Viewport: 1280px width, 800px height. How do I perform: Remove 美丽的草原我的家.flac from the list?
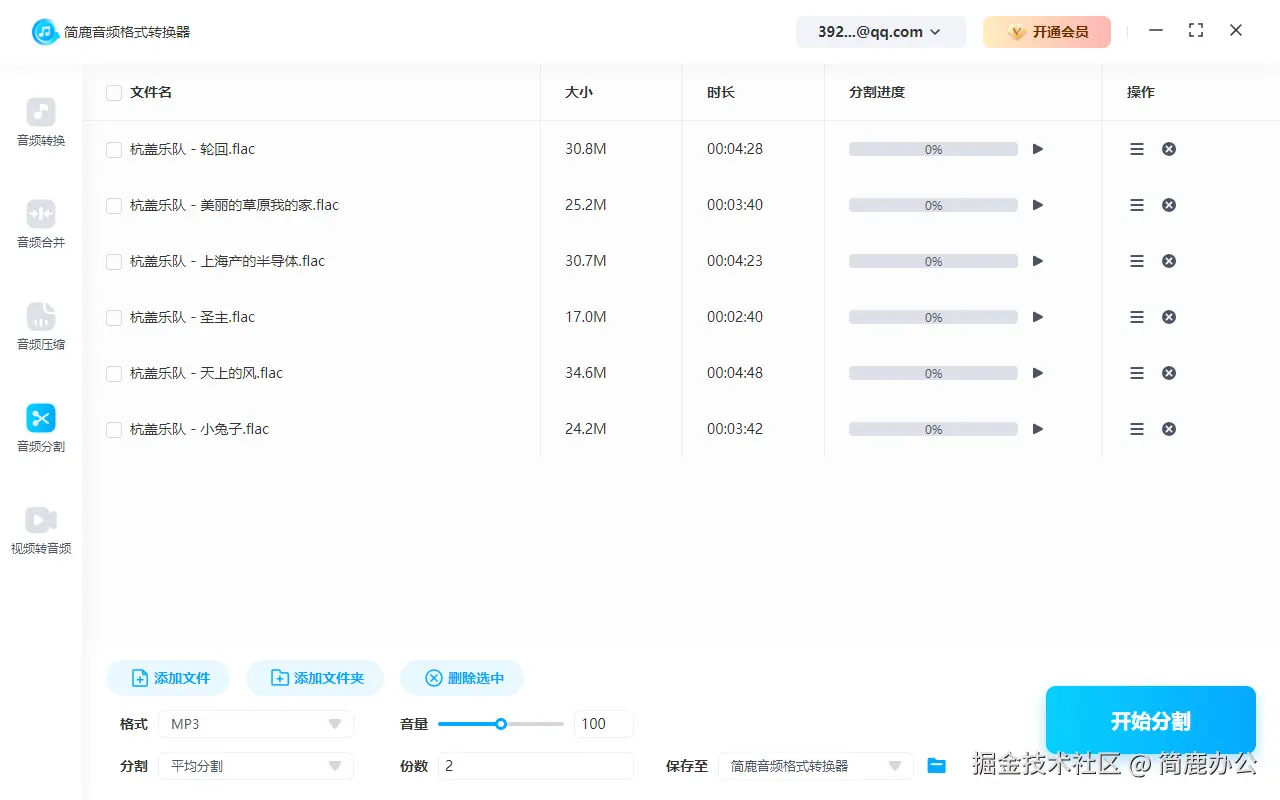coord(1169,205)
